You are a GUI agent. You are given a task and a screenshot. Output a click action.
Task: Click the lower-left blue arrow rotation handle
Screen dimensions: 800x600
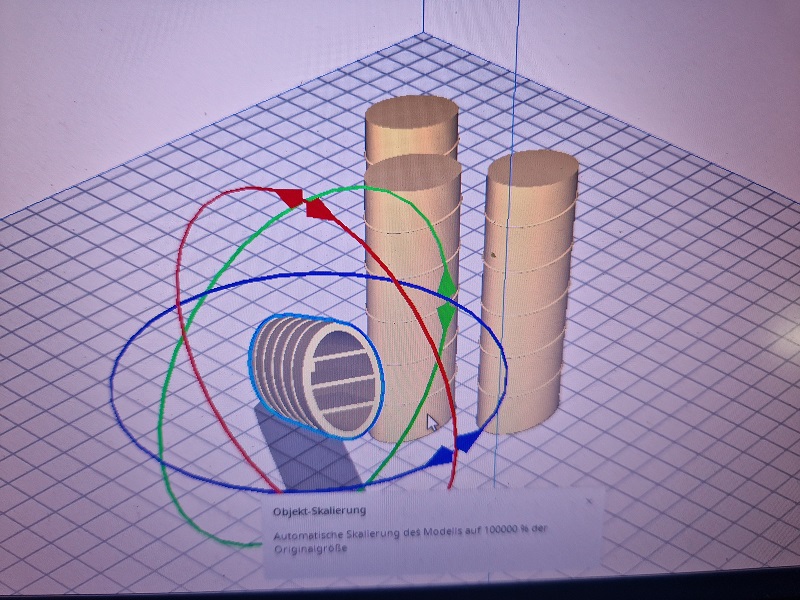[x=438, y=457]
